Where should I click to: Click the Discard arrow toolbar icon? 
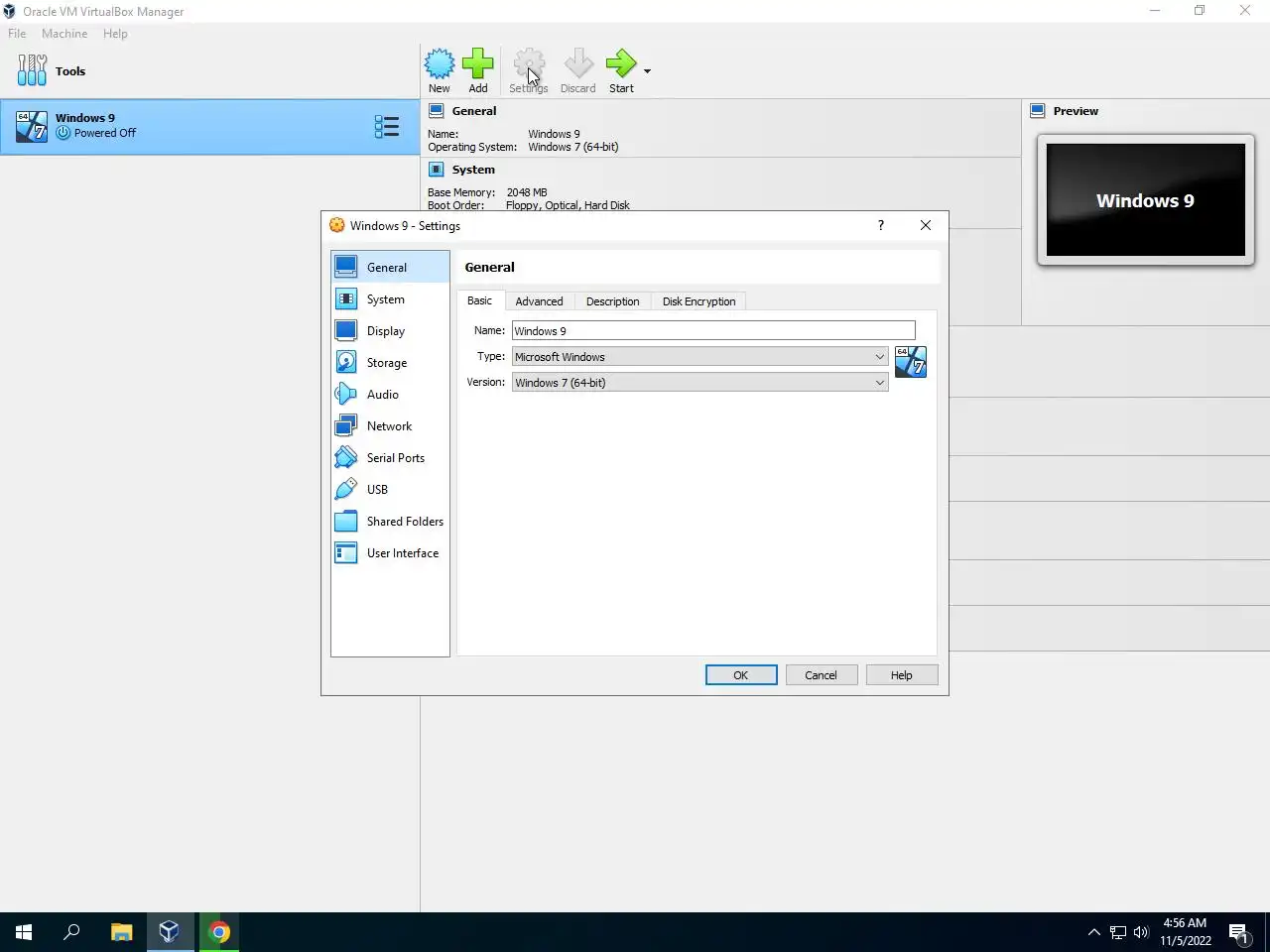pos(578,64)
